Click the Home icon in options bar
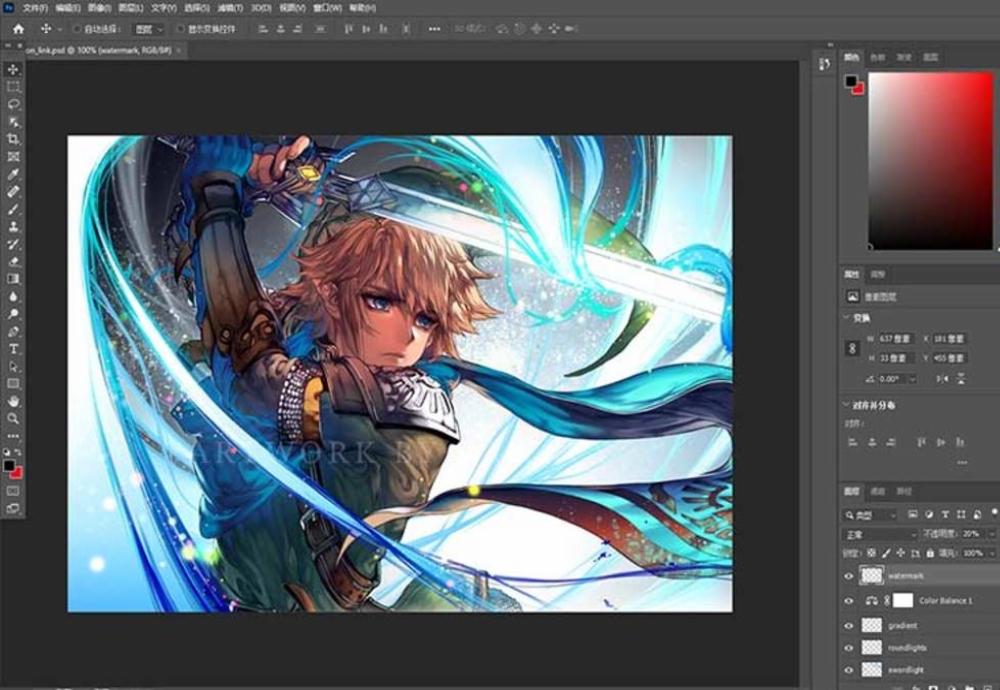 click(17, 29)
